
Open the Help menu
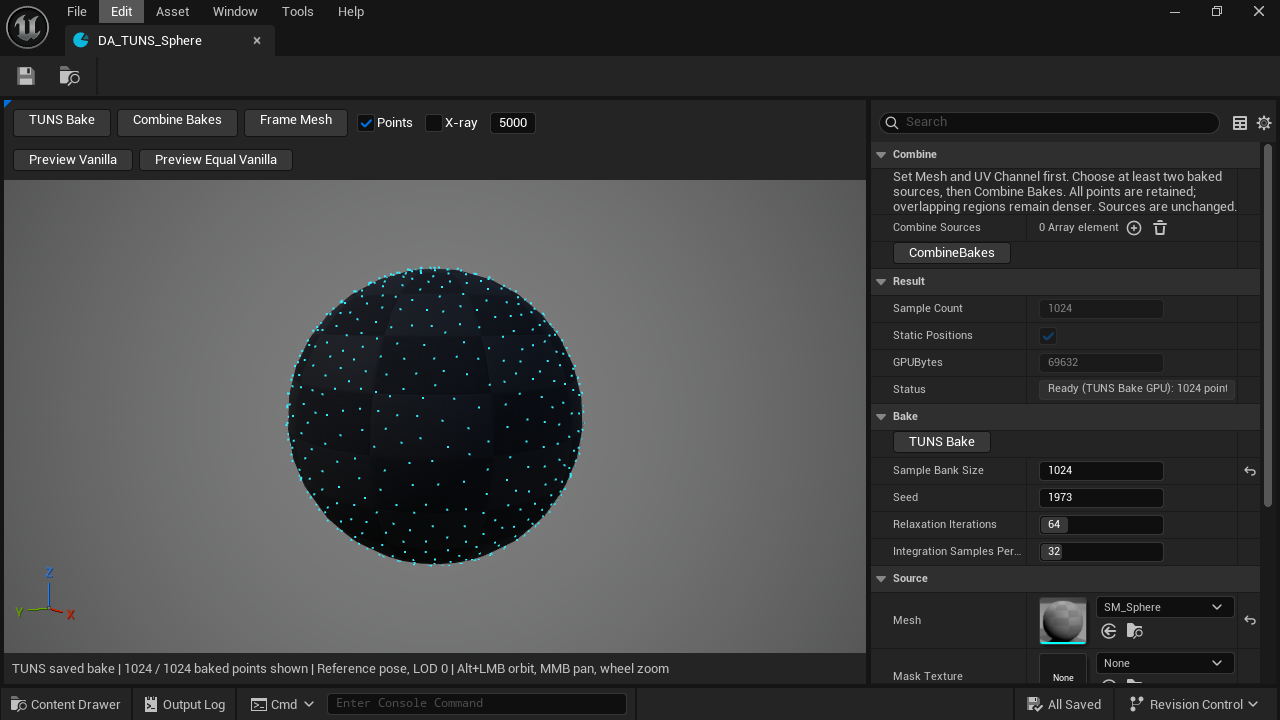[351, 12]
